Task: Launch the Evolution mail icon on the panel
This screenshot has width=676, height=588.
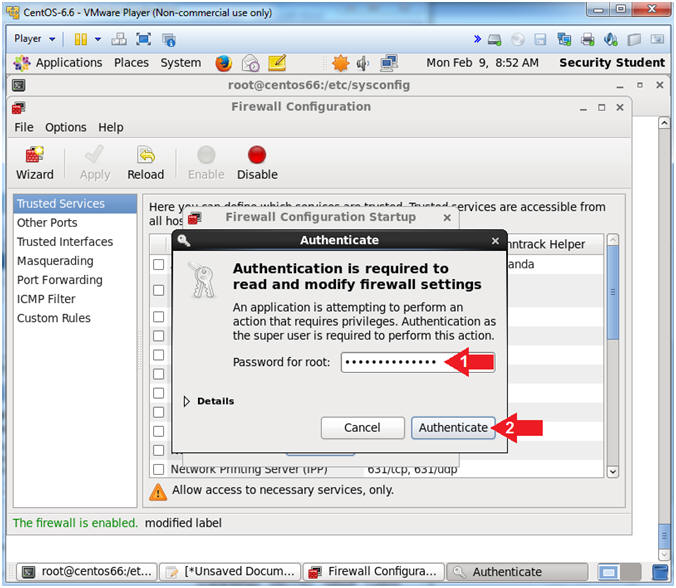Action: pyautogui.click(x=250, y=63)
